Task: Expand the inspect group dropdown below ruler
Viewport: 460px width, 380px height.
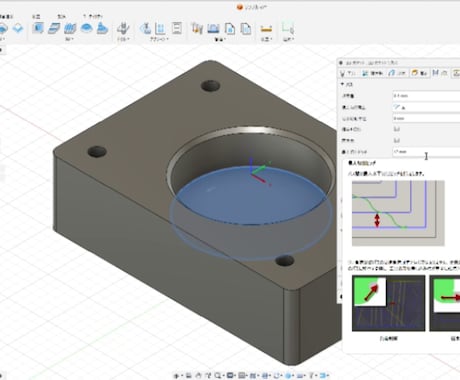Action: [266, 39]
